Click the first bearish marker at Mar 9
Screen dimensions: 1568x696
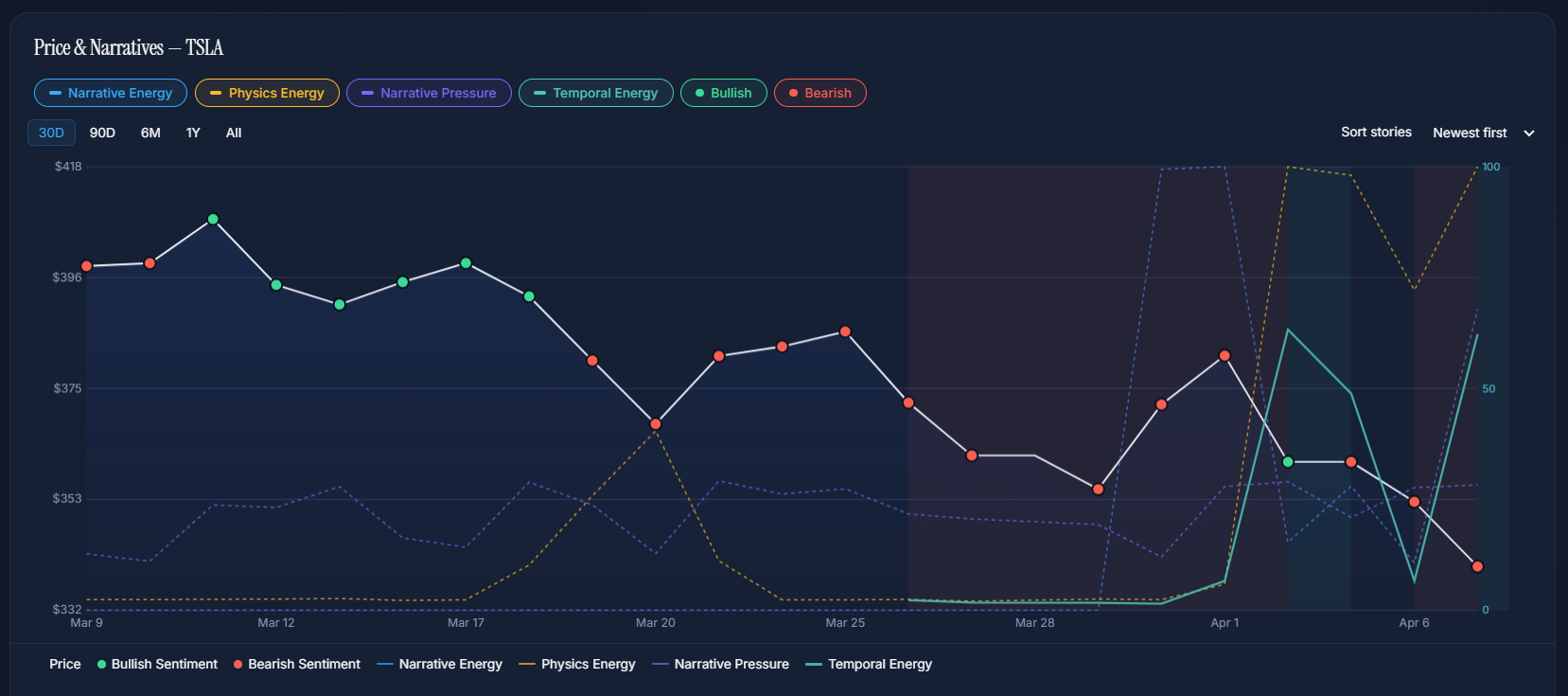click(x=87, y=266)
